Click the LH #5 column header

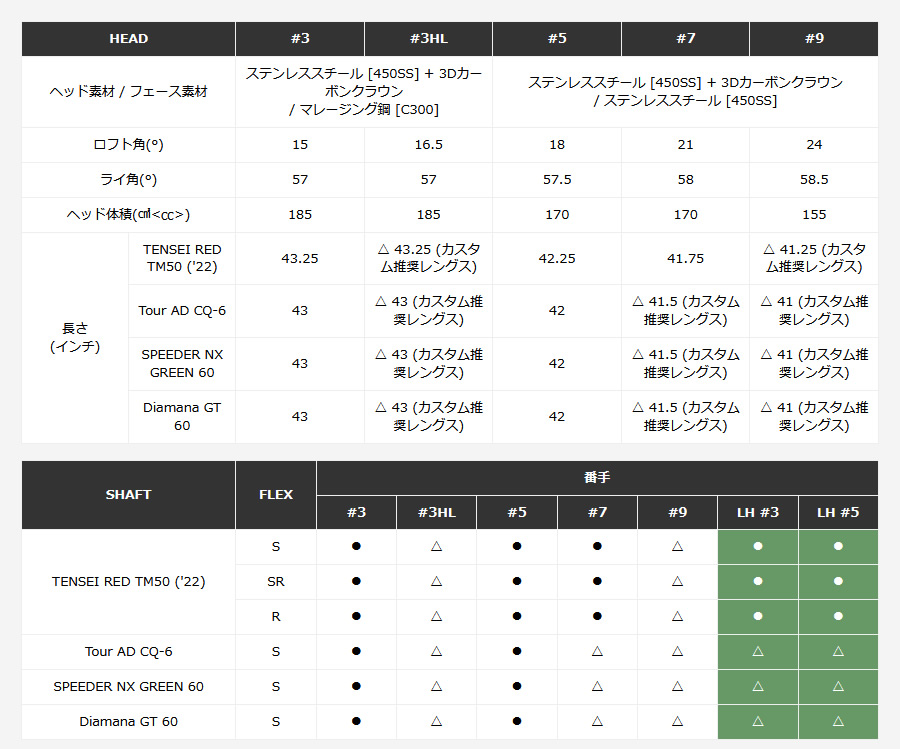838,512
